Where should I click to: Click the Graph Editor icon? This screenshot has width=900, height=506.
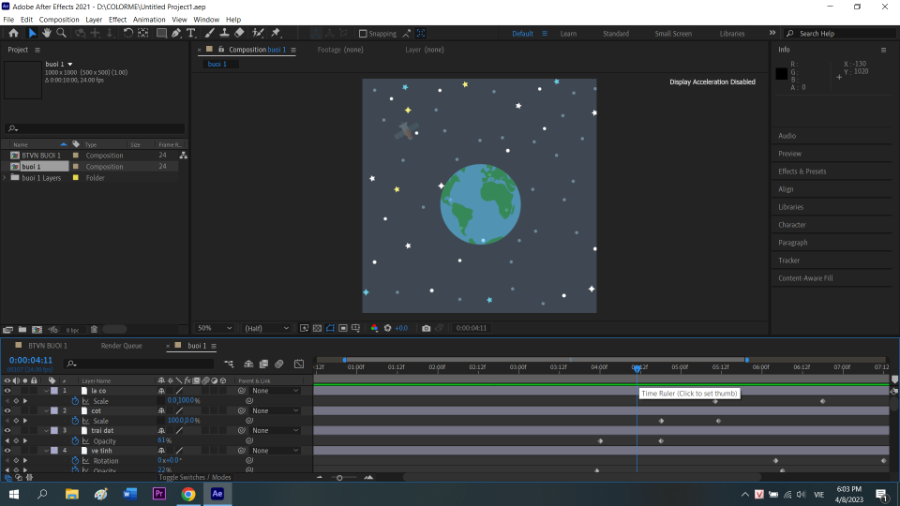pos(299,364)
